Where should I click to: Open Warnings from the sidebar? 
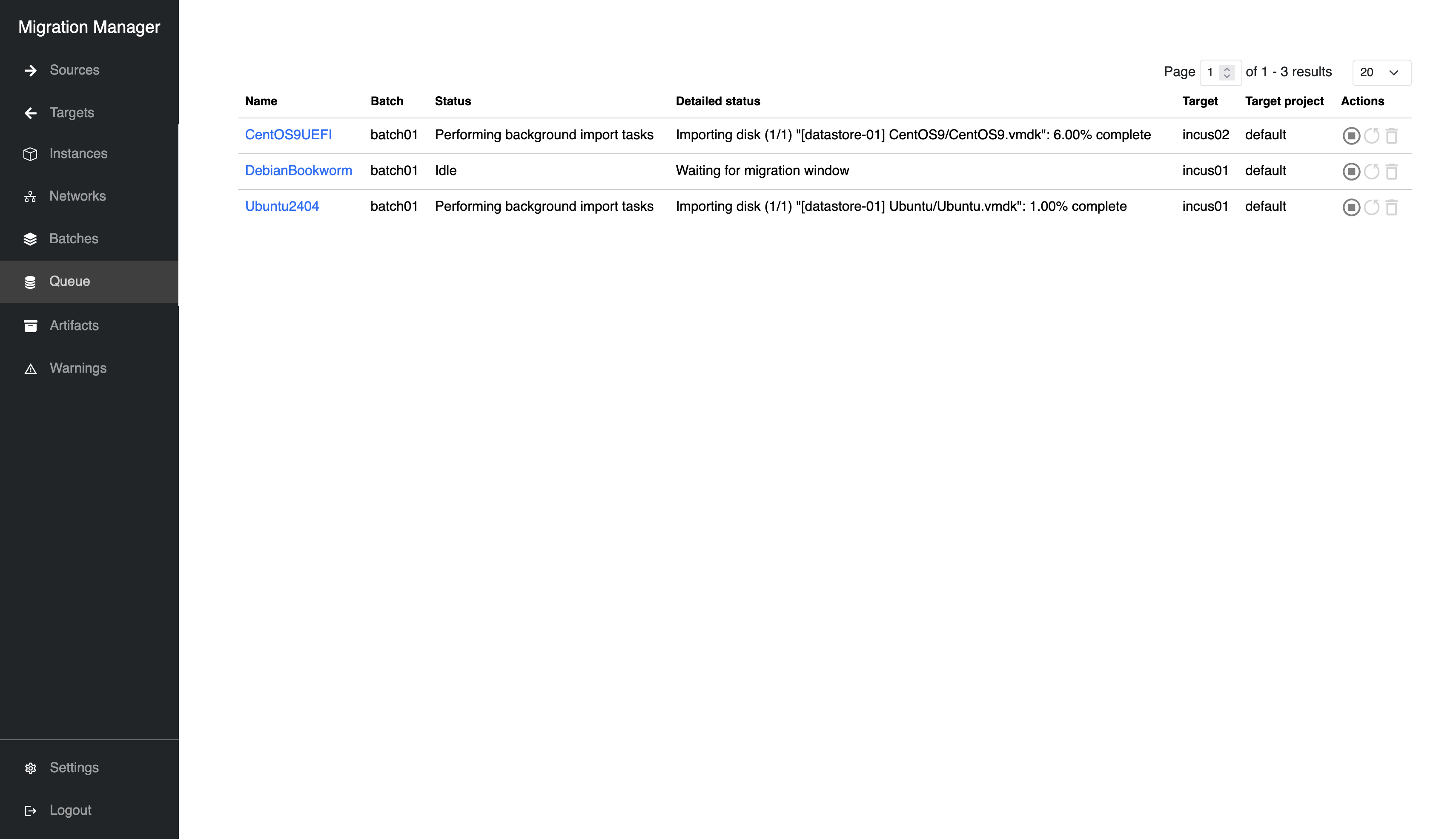pos(78,368)
